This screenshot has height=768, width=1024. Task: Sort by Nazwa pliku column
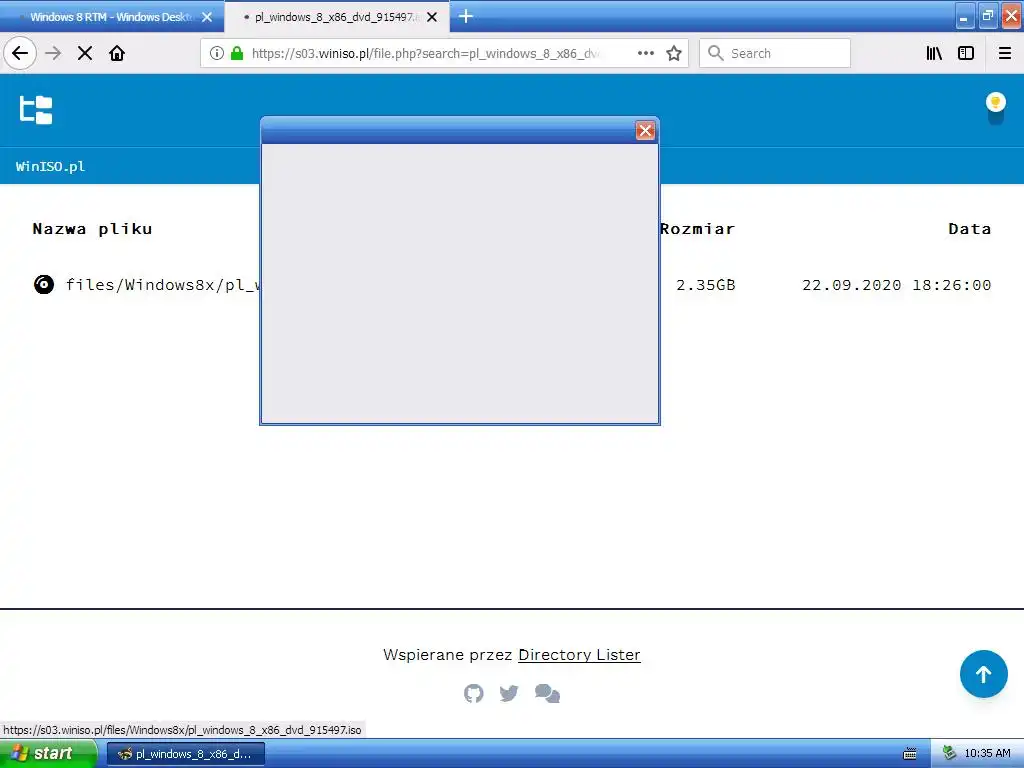pyautogui.click(x=92, y=229)
